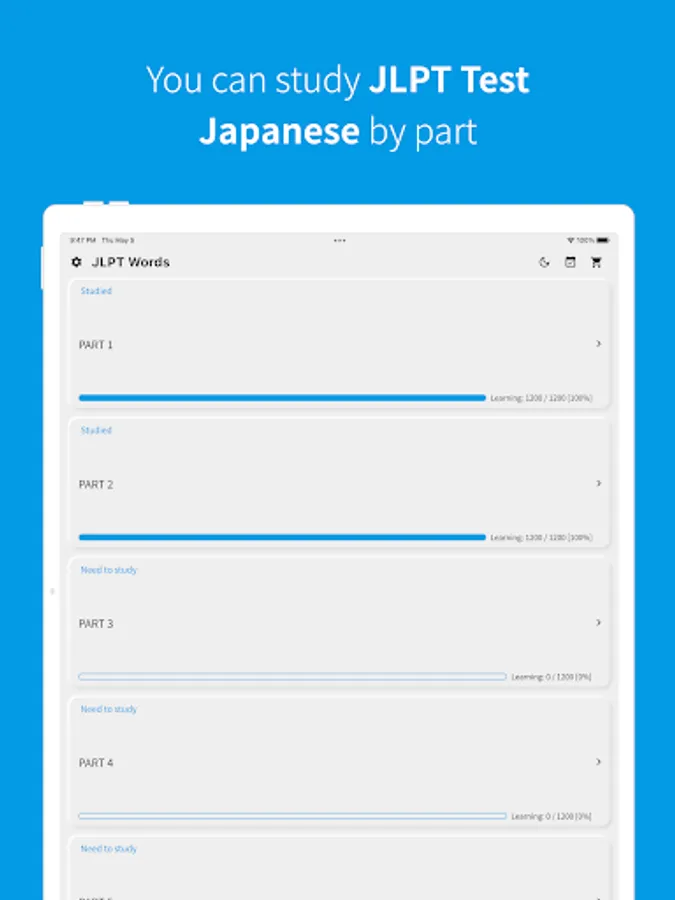The height and width of the screenshot is (900, 675).
Task: Open the PART 2 card
Action: coord(339,483)
